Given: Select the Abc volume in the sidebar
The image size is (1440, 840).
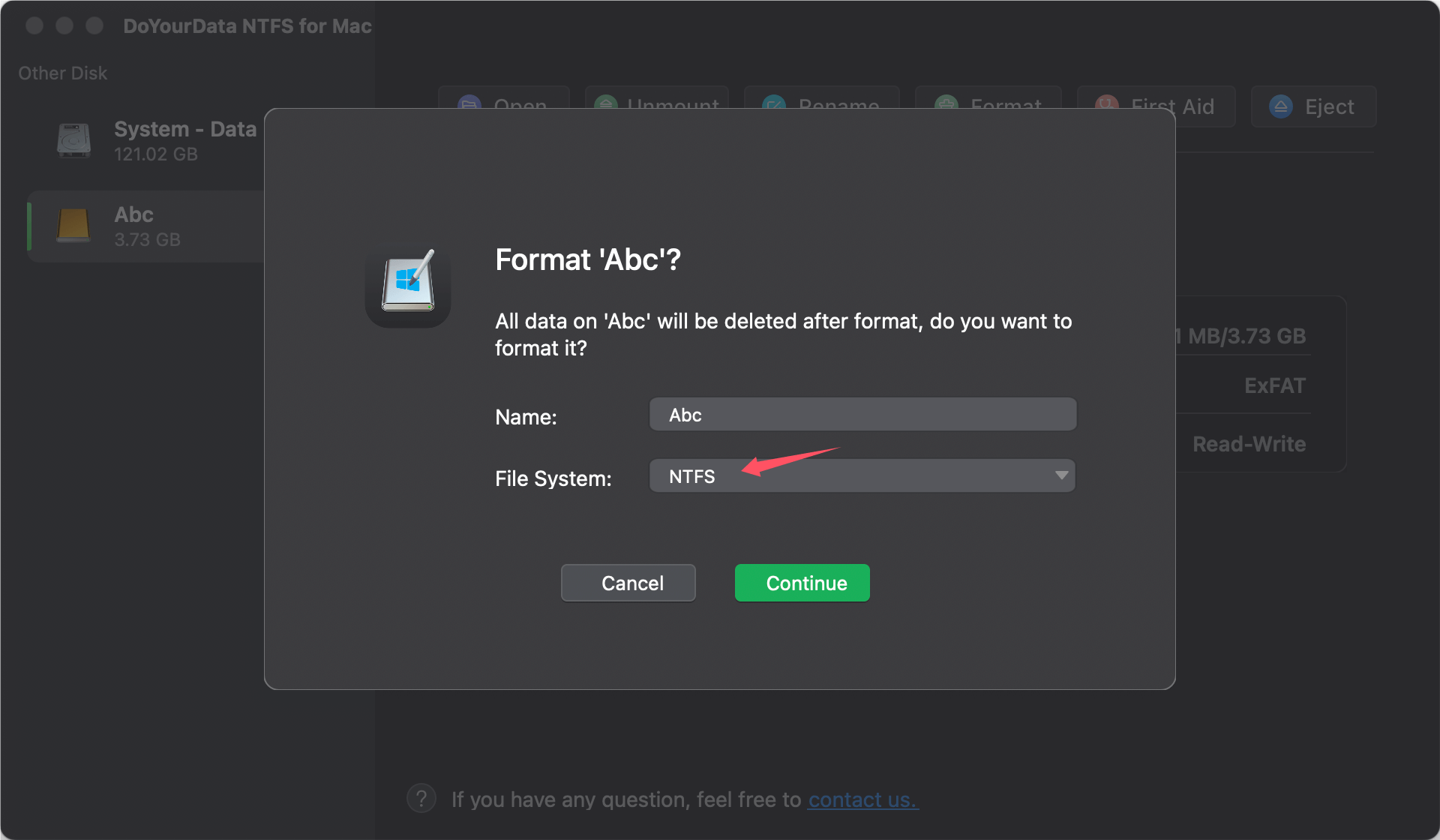Looking at the screenshot, I should pyautogui.click(x=146, y=225).
